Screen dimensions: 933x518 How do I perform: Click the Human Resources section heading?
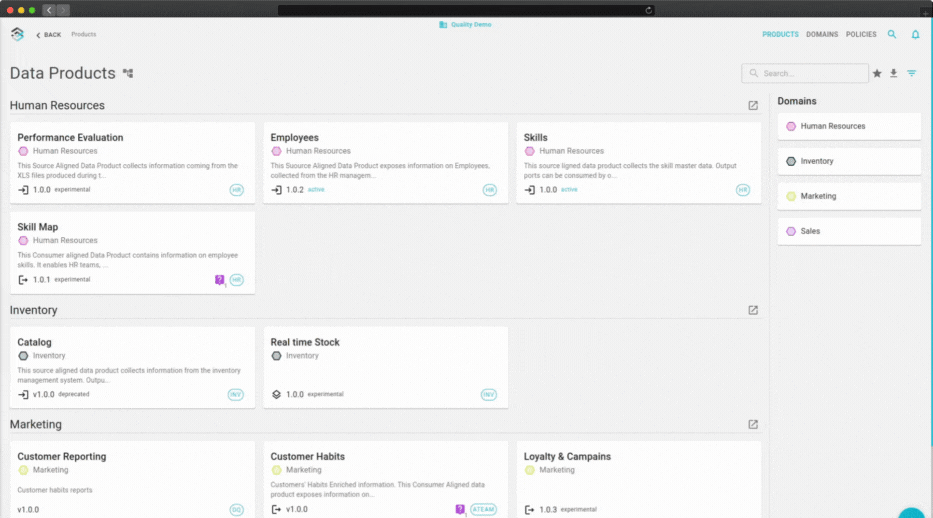click(57, 105)
